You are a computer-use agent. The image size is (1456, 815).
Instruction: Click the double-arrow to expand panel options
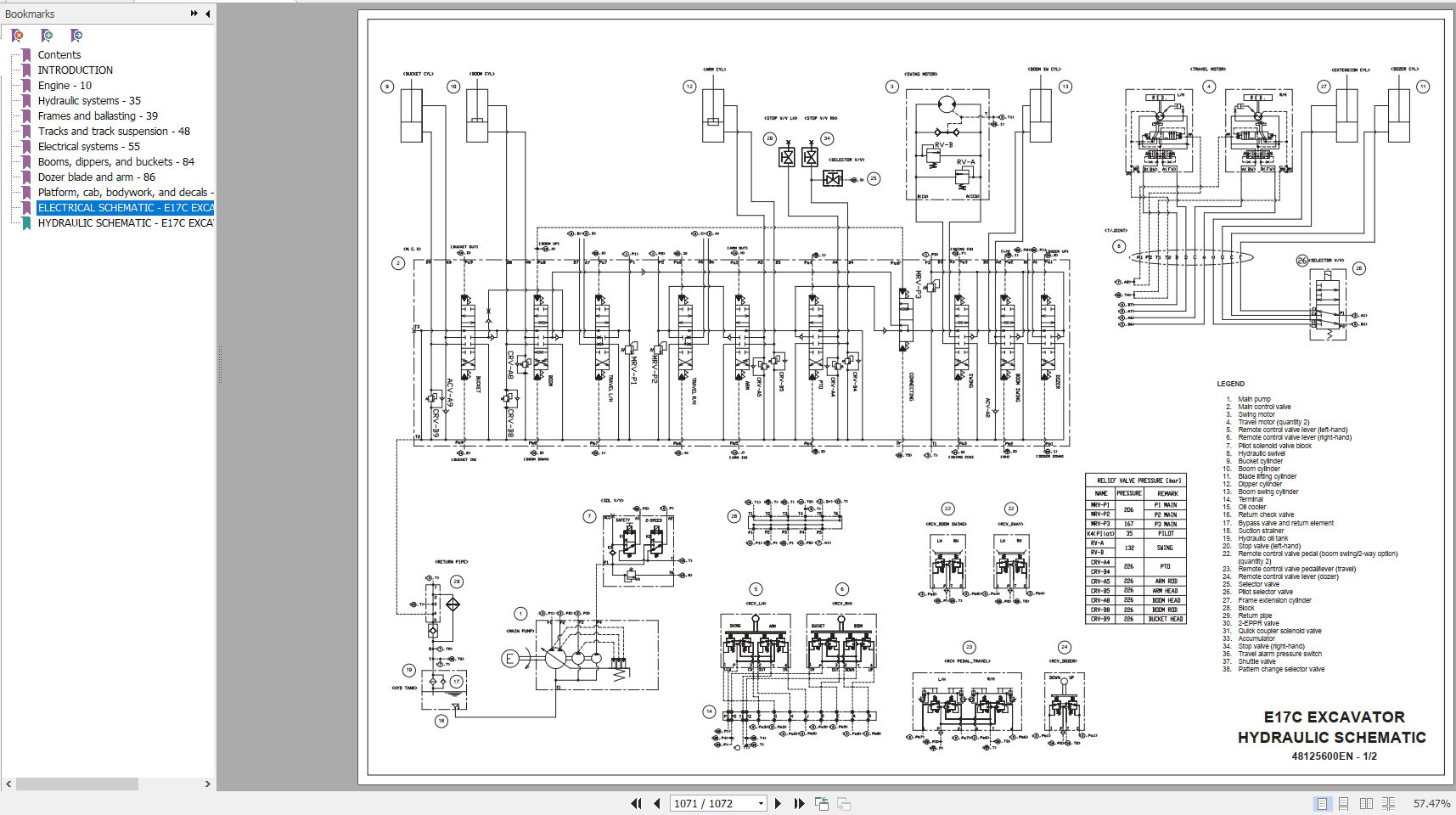(194, 14)
